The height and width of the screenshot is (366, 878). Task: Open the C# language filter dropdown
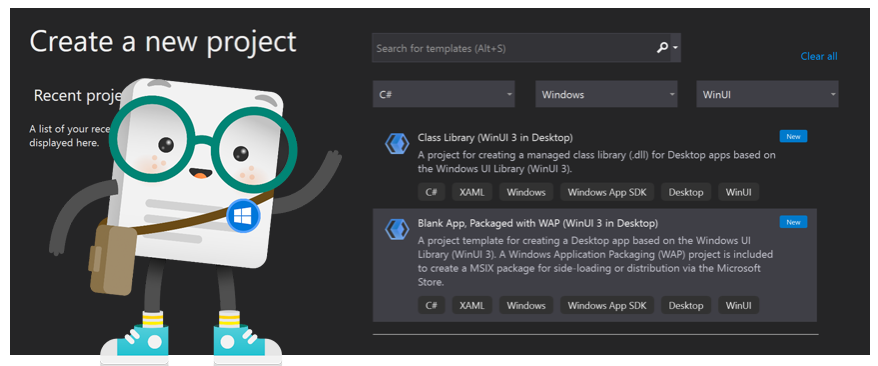pos(444,94)
